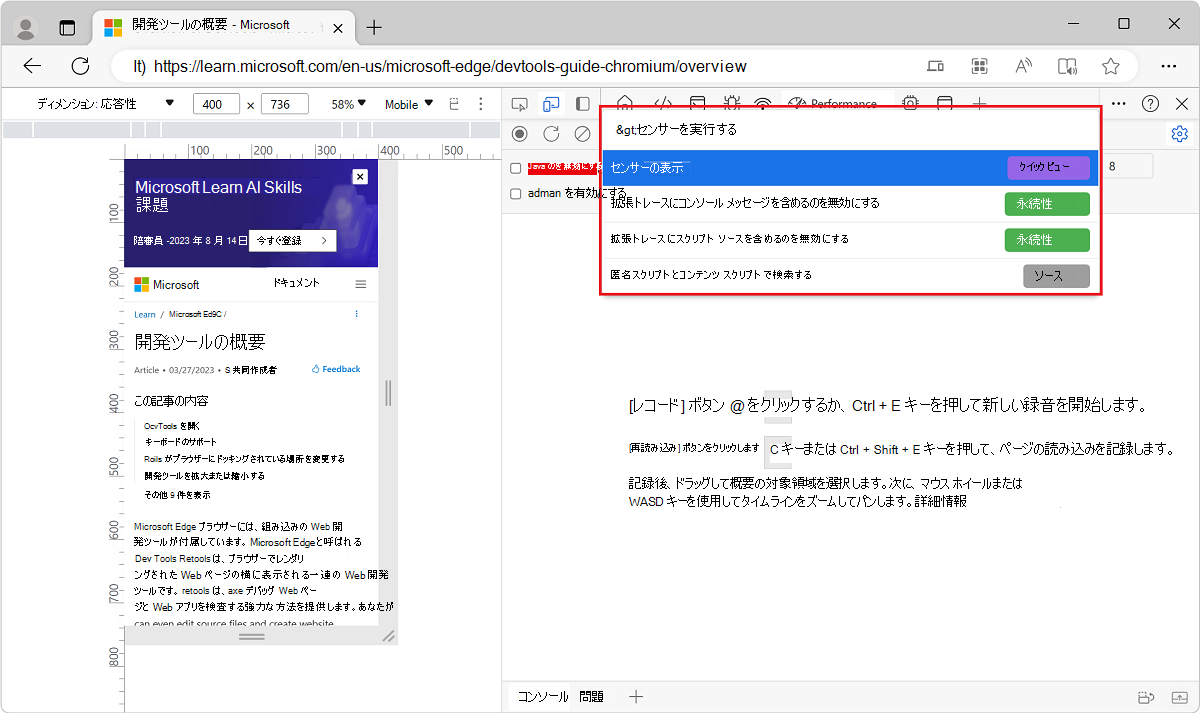Add a drawer tool with plus icon
Image resolution: width=1200 pixels, height=713 pixels.
pyautogui.click(x=635, y=697)
